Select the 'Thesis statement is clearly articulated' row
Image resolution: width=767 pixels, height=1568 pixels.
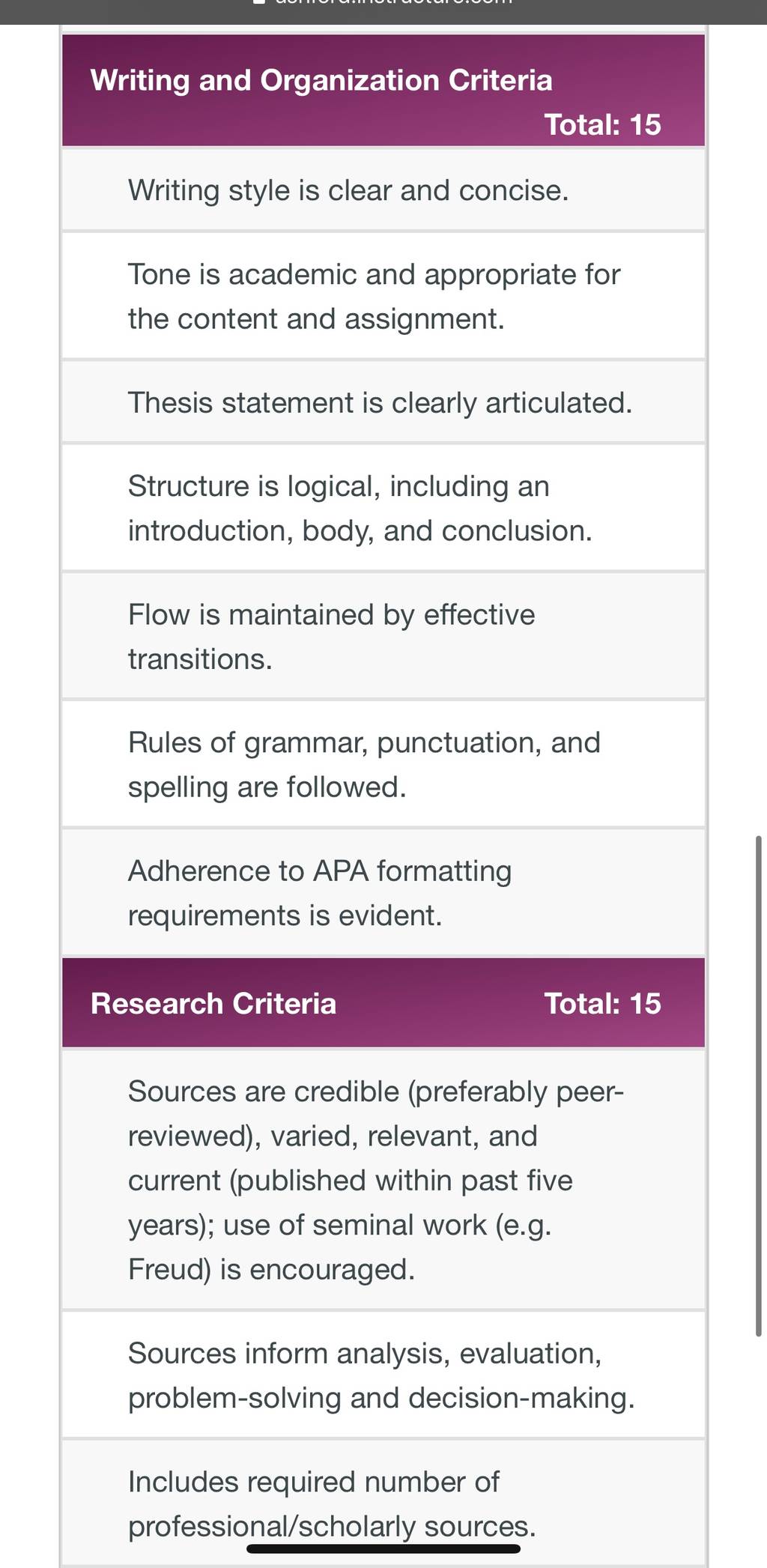(x=383, y=402)
